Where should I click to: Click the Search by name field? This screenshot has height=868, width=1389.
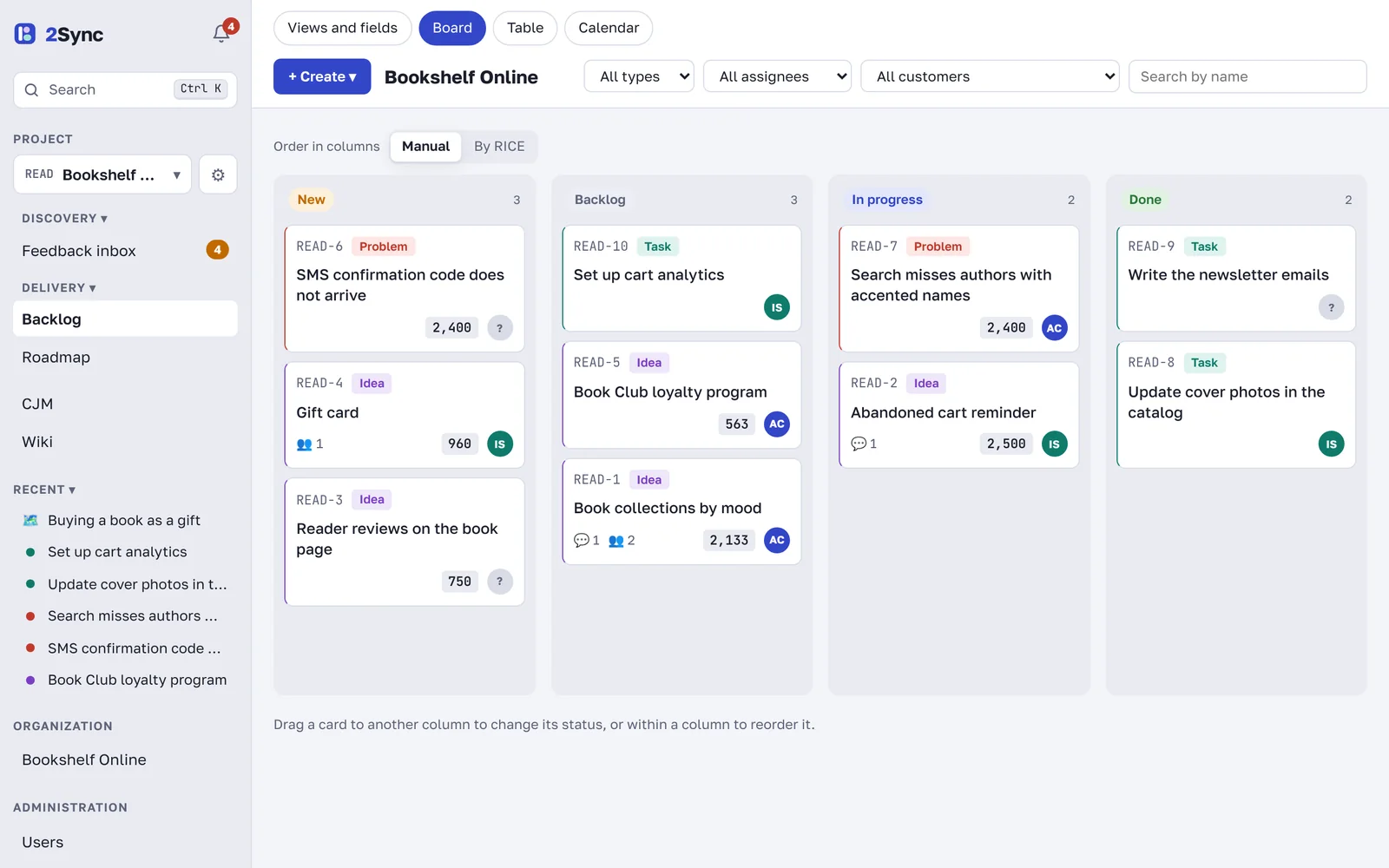(x=1247, y=76)
